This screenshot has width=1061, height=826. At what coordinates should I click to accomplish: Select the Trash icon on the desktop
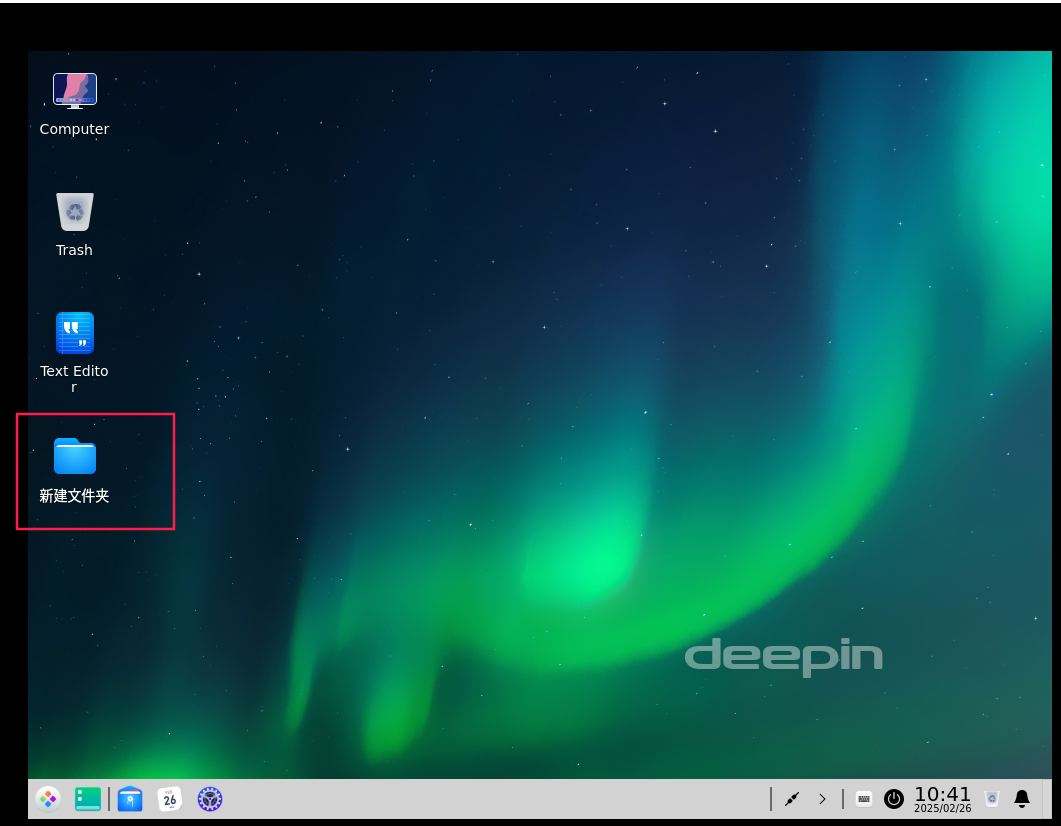74,212
